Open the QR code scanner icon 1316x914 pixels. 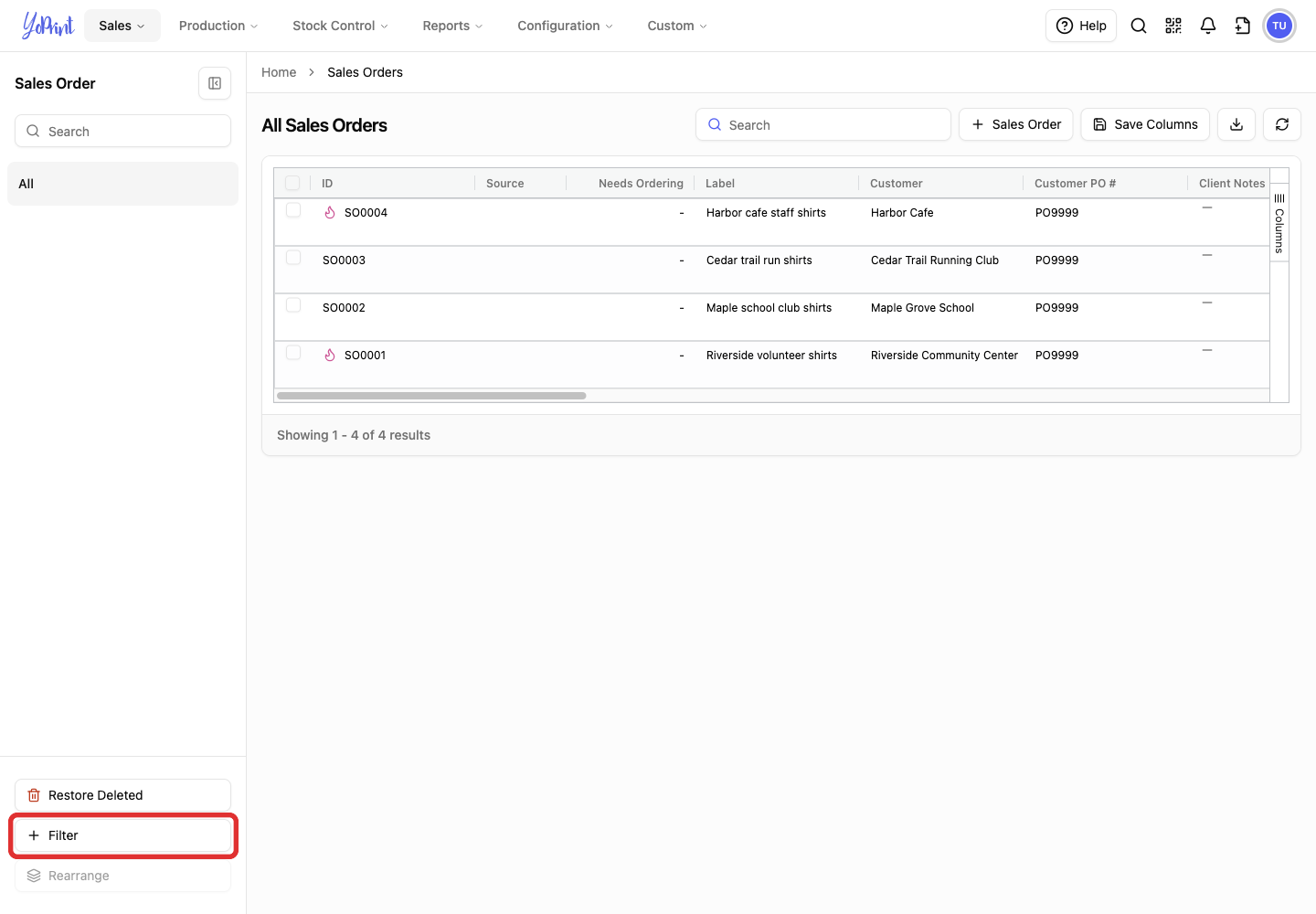click(1173, 26)
